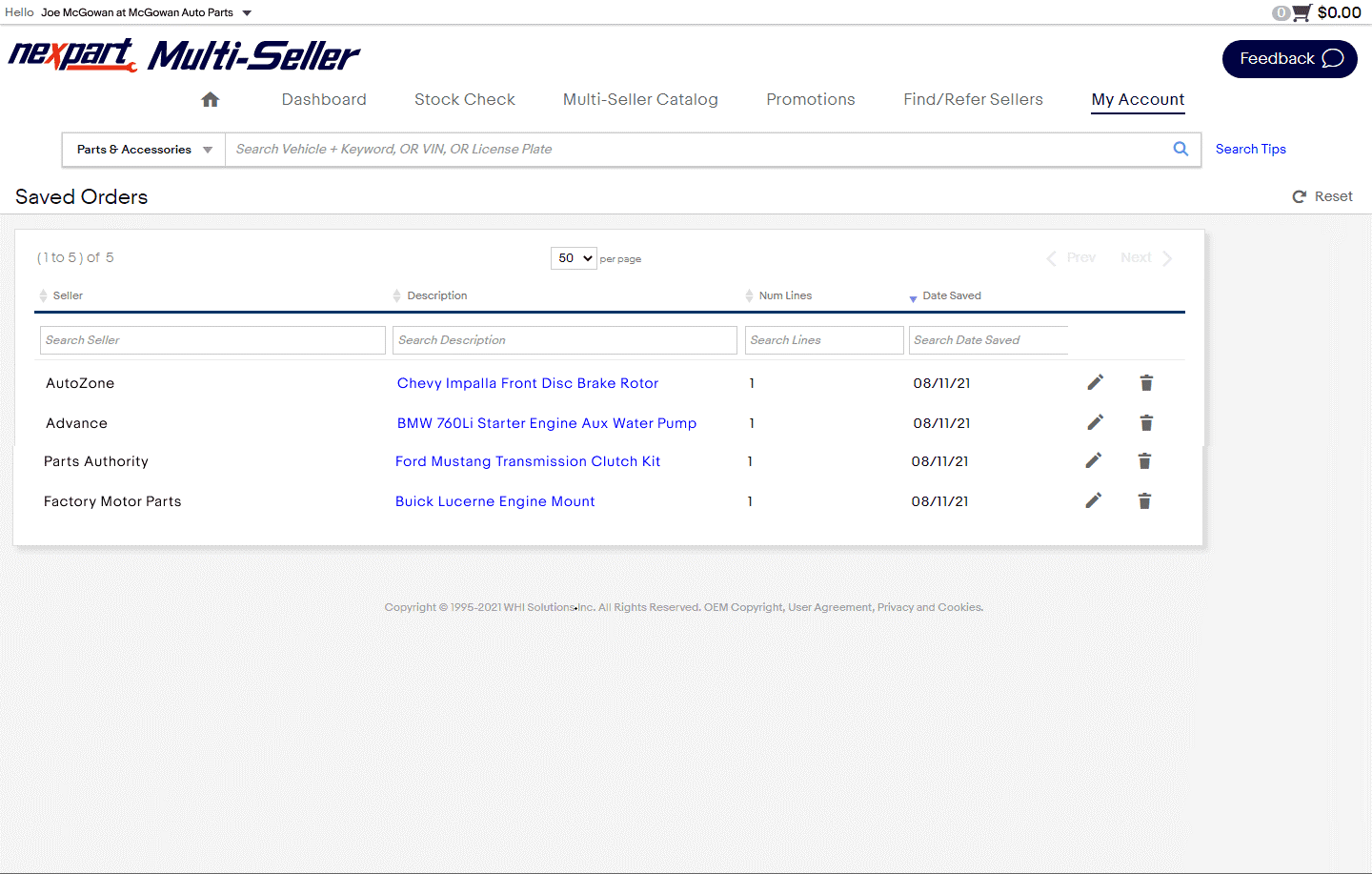The height and width of the screenshot is (874, 1372).
Task: Open Chevy Impalla Front Disc Brake Rotor
Action: [x=528, y=383]
